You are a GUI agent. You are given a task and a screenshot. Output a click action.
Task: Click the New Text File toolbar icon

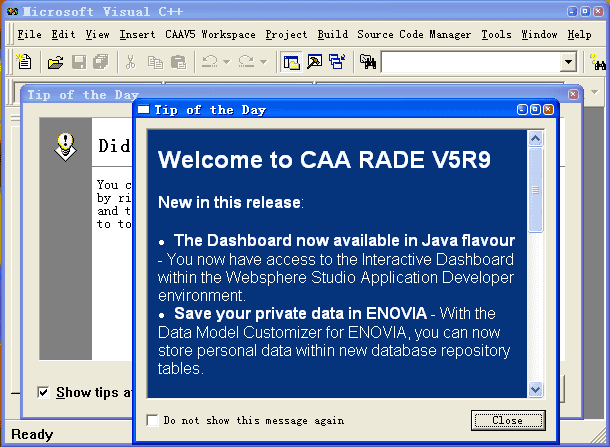point(24,62)
